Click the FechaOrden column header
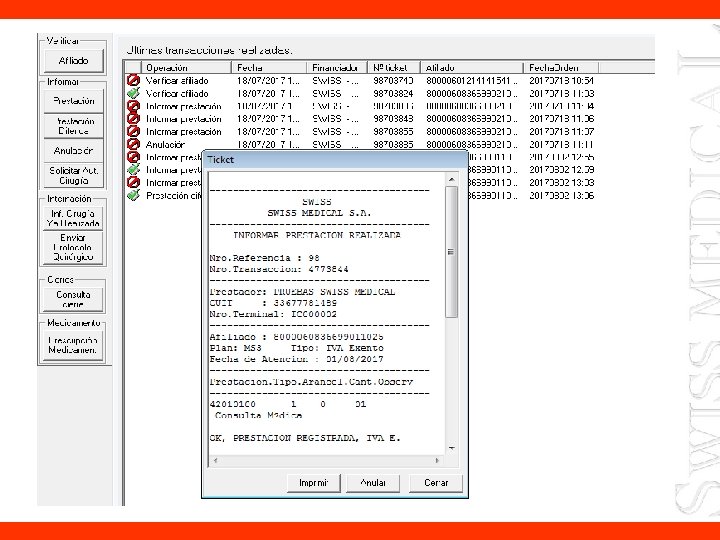 coord(561,68)
